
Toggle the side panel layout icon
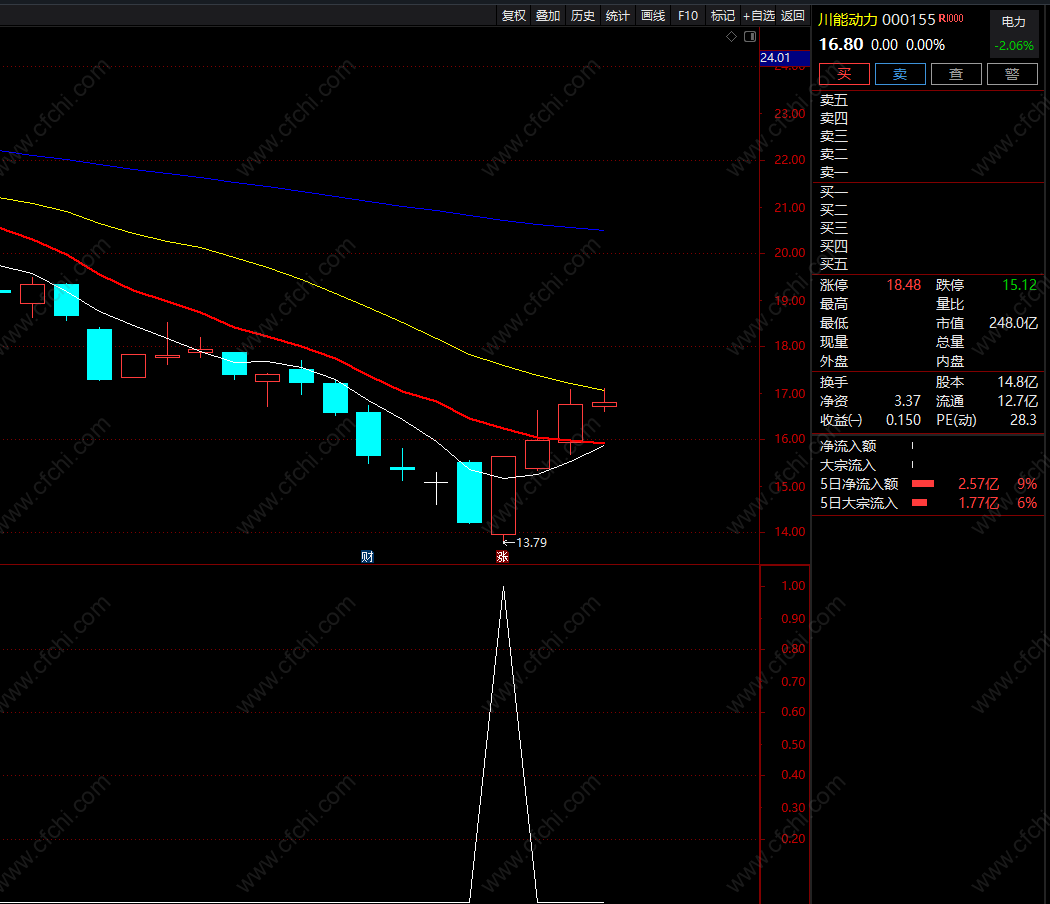(x=750, y=37)
